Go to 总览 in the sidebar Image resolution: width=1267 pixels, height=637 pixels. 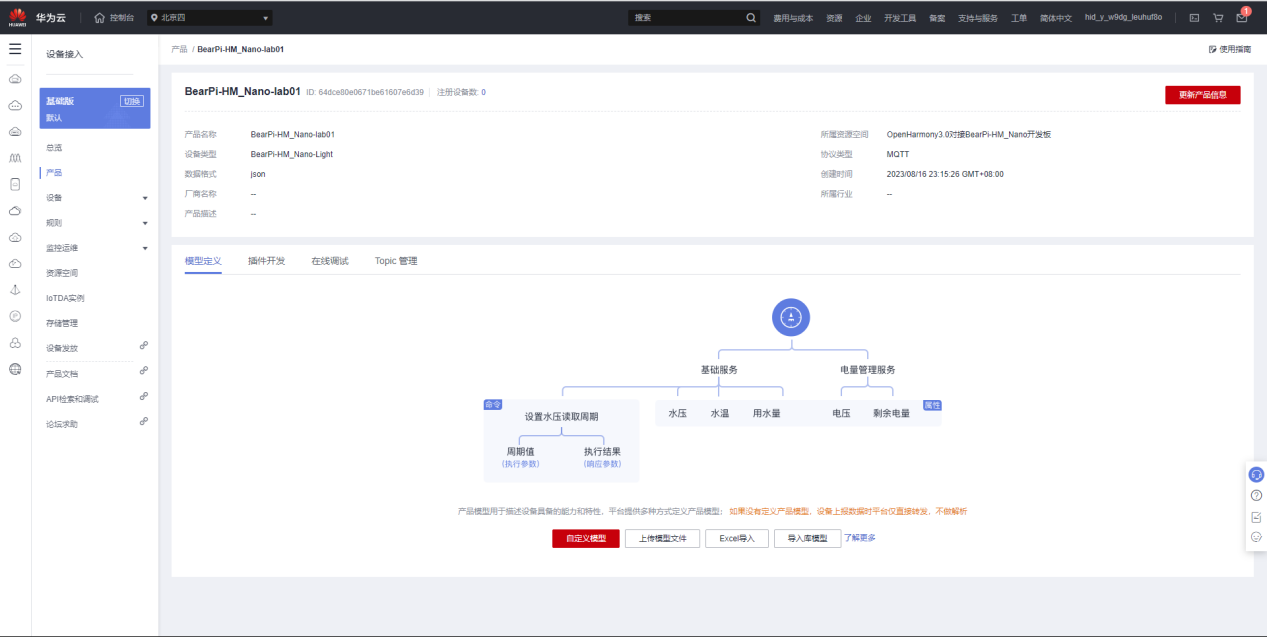[x=54, y=147]
